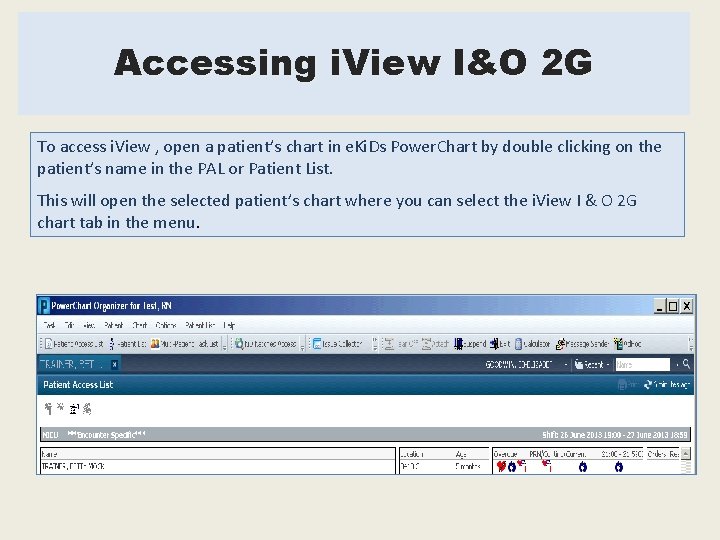The image size is (720, 540).
Task: Click leftmost icon under Patient Access List heading
Action: pyautogui.click(x=48, y=408)
